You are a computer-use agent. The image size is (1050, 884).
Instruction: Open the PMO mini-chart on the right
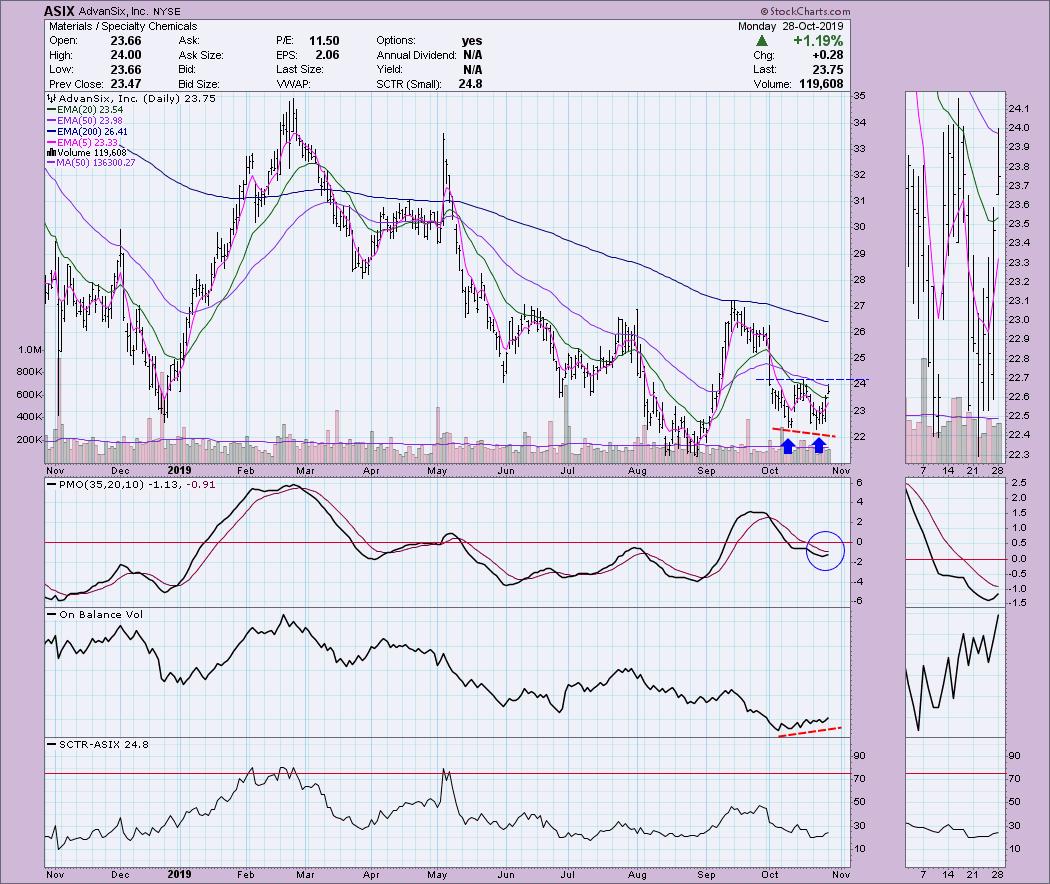(955, 542)
